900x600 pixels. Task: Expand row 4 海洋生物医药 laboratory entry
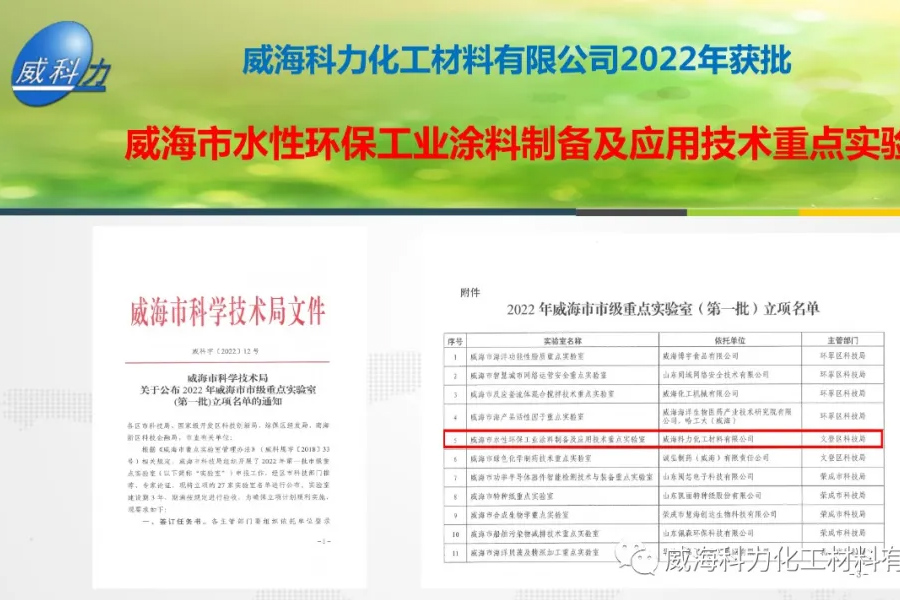point(660,417)
